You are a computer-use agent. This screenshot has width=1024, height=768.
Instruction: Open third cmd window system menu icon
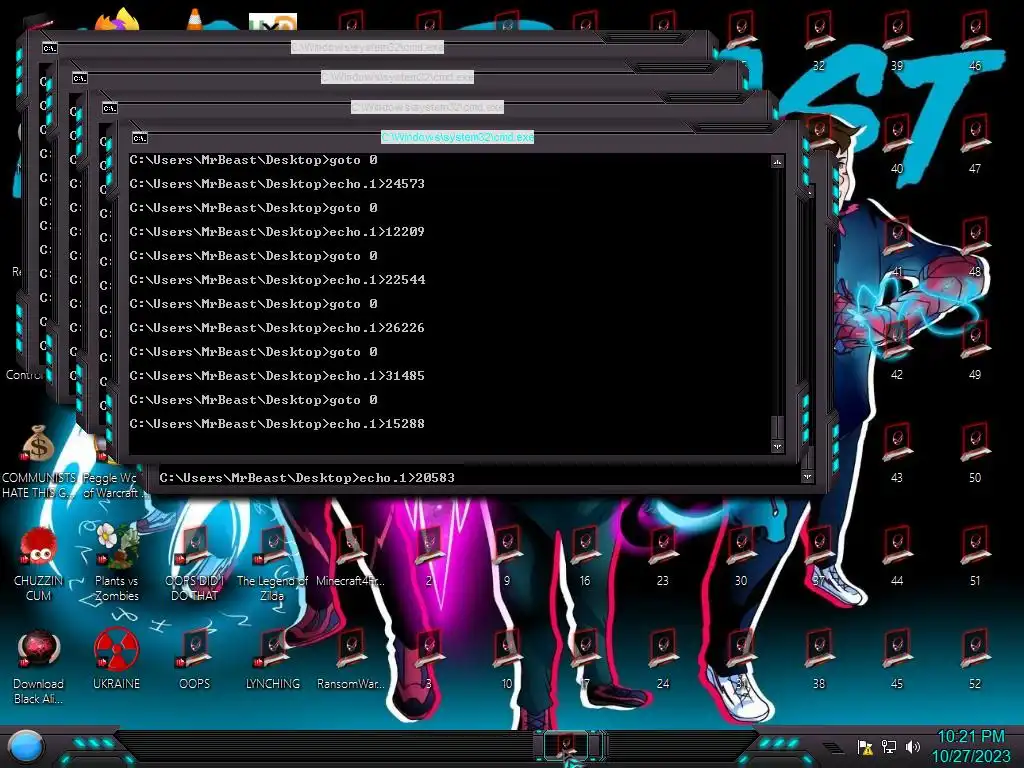80,78
